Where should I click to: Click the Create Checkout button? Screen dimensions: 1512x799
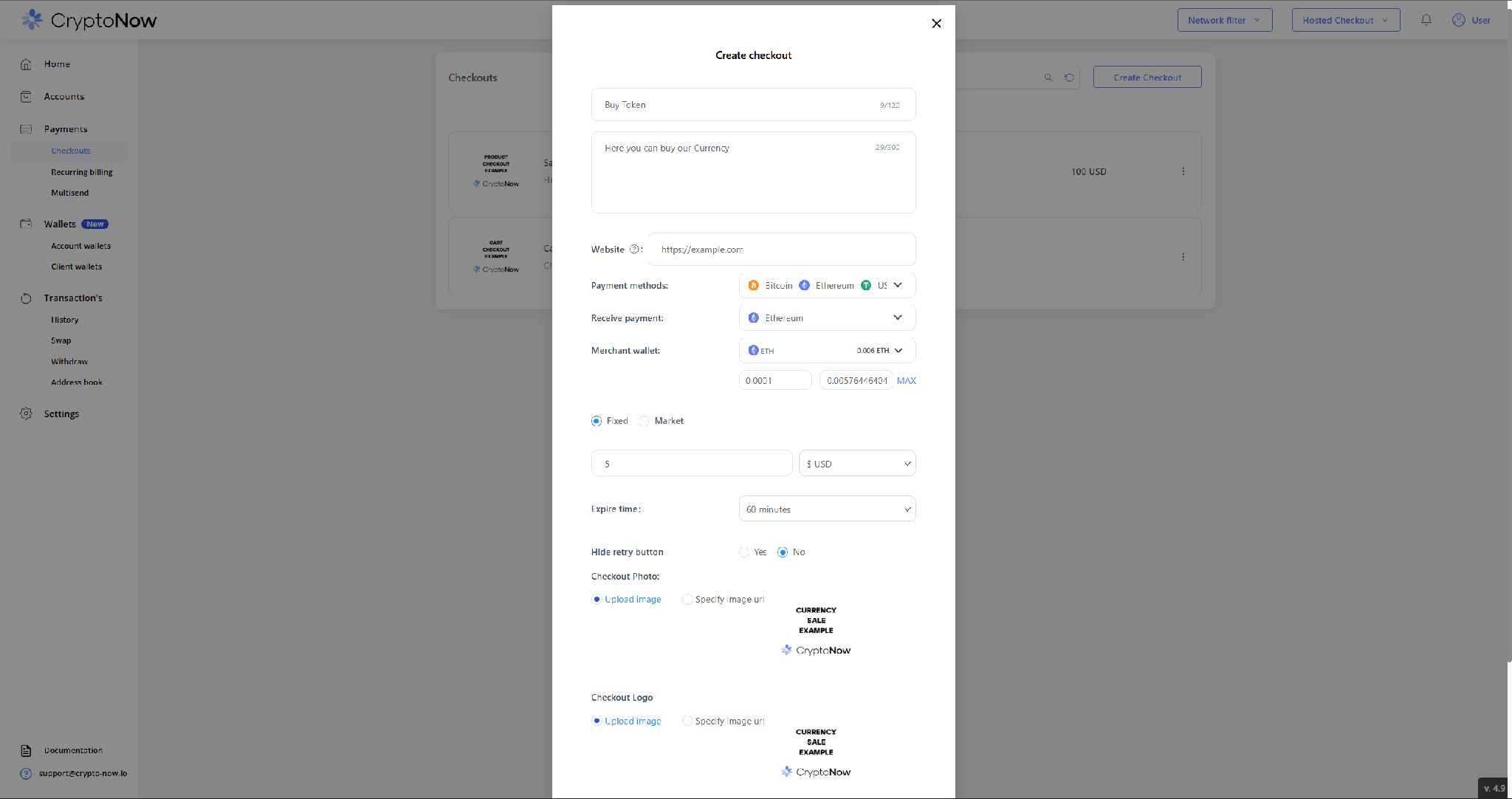1147,78
